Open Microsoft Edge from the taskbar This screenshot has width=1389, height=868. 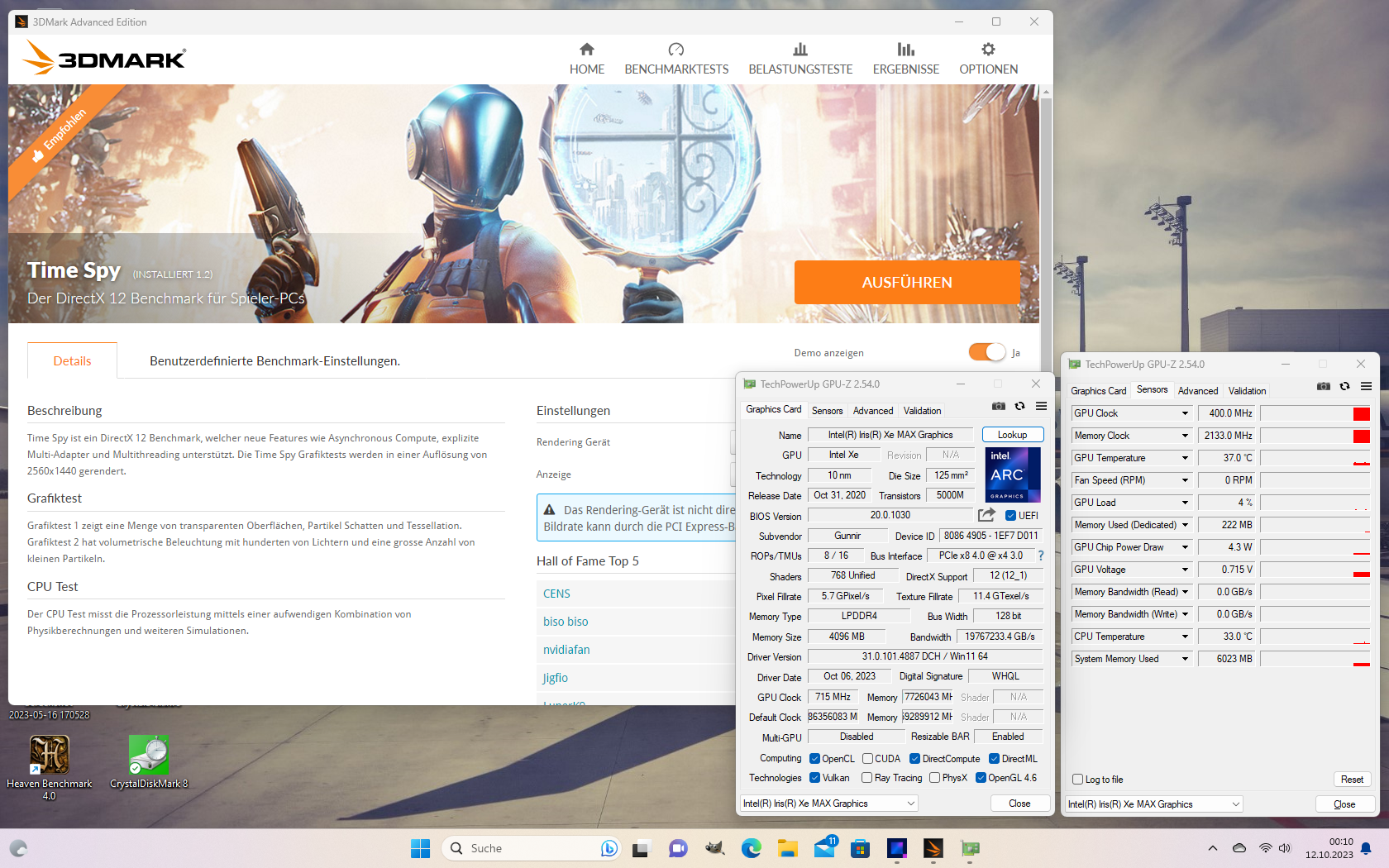[x=751, y=848]
